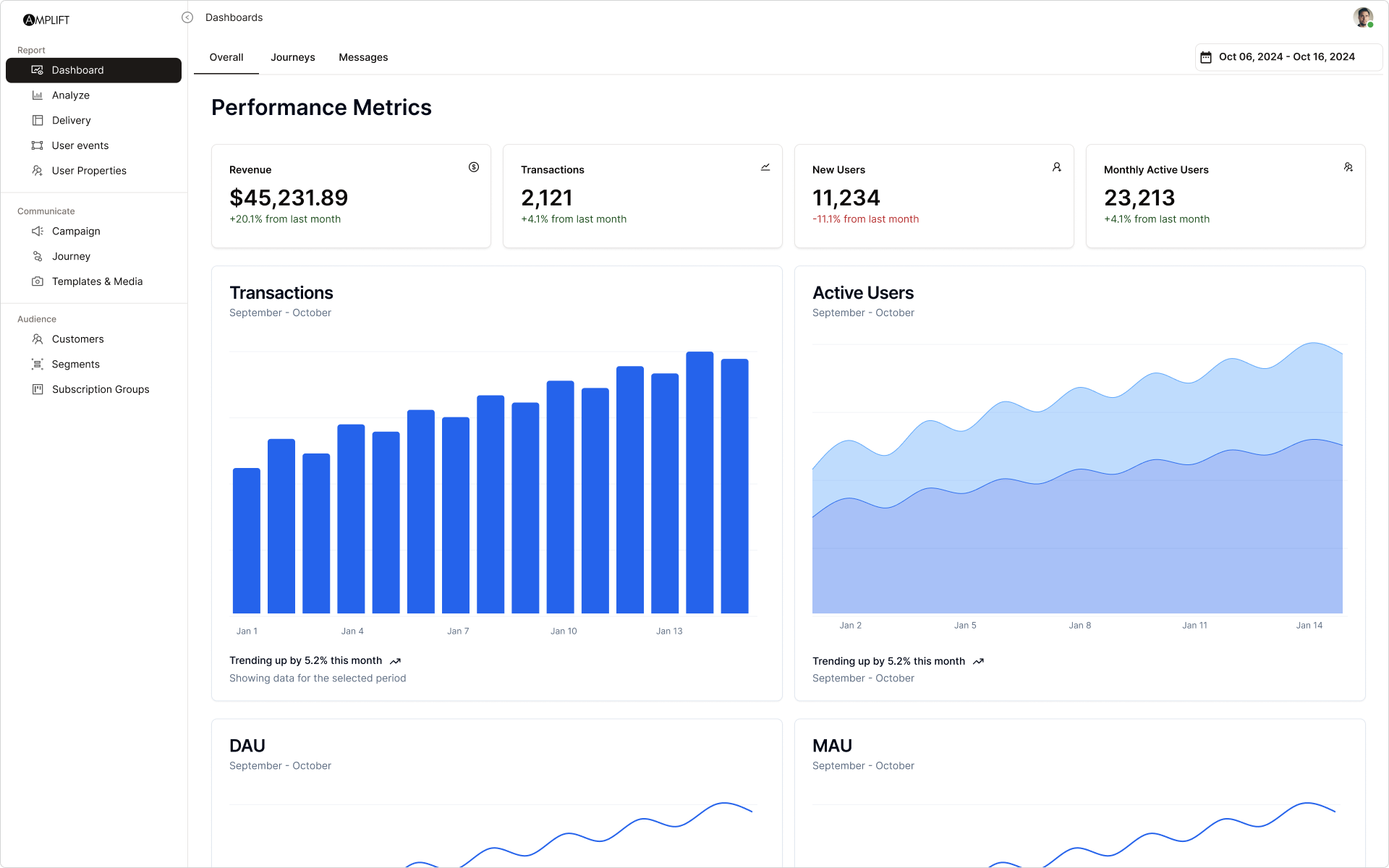Open Analyze via its bar-chart icon
Image resolution: width=1389 pixels, height=868 pixels.
(38, 95)
